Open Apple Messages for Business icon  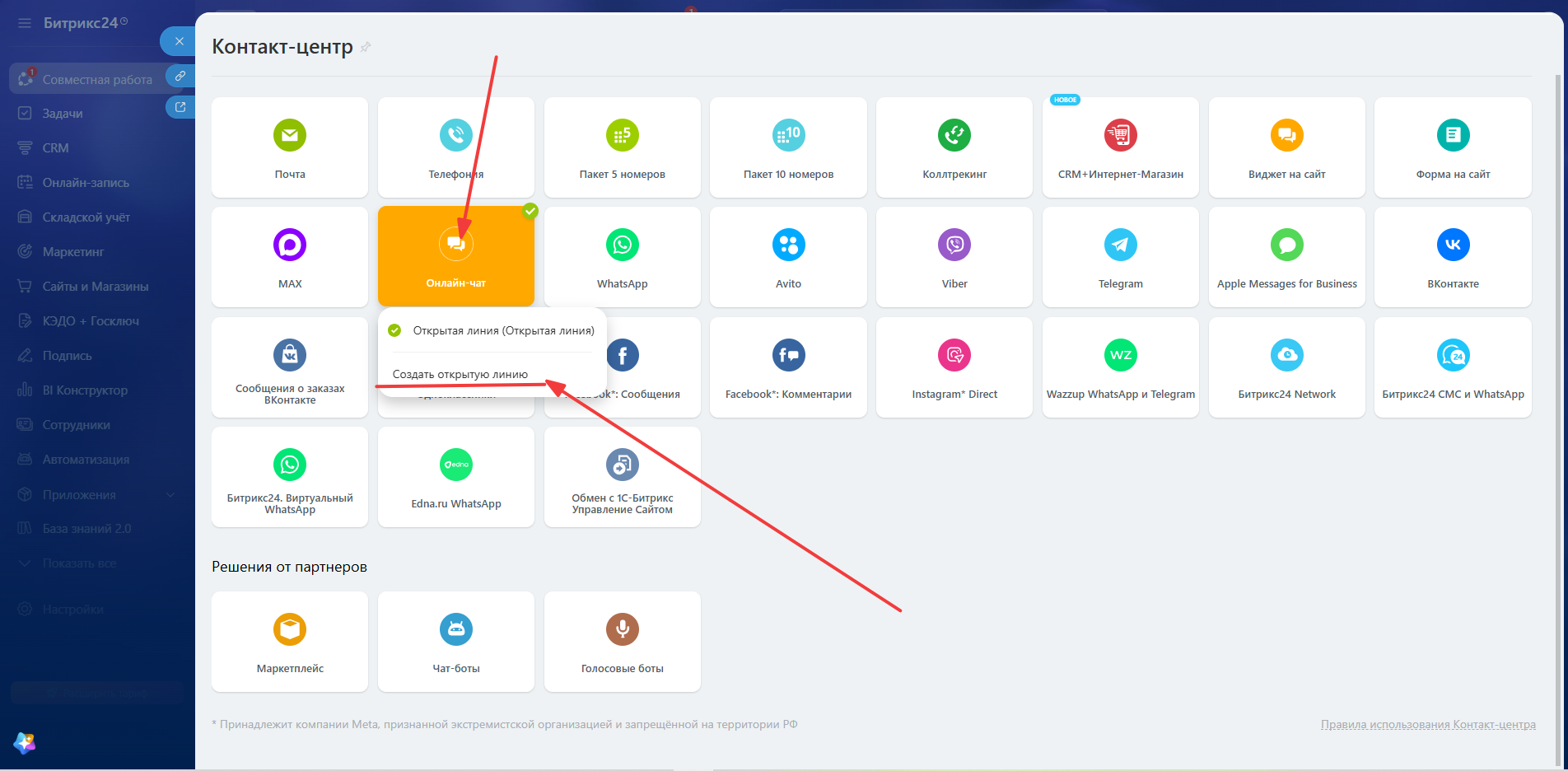(1287, 245)
